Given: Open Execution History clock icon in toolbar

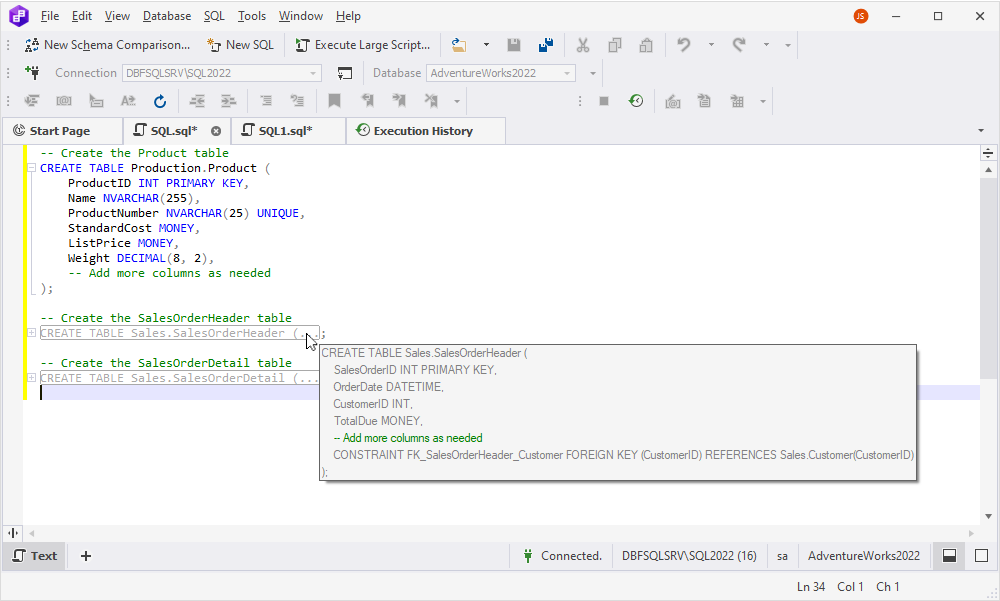Looking at the screenshot, I should point(636,101).
